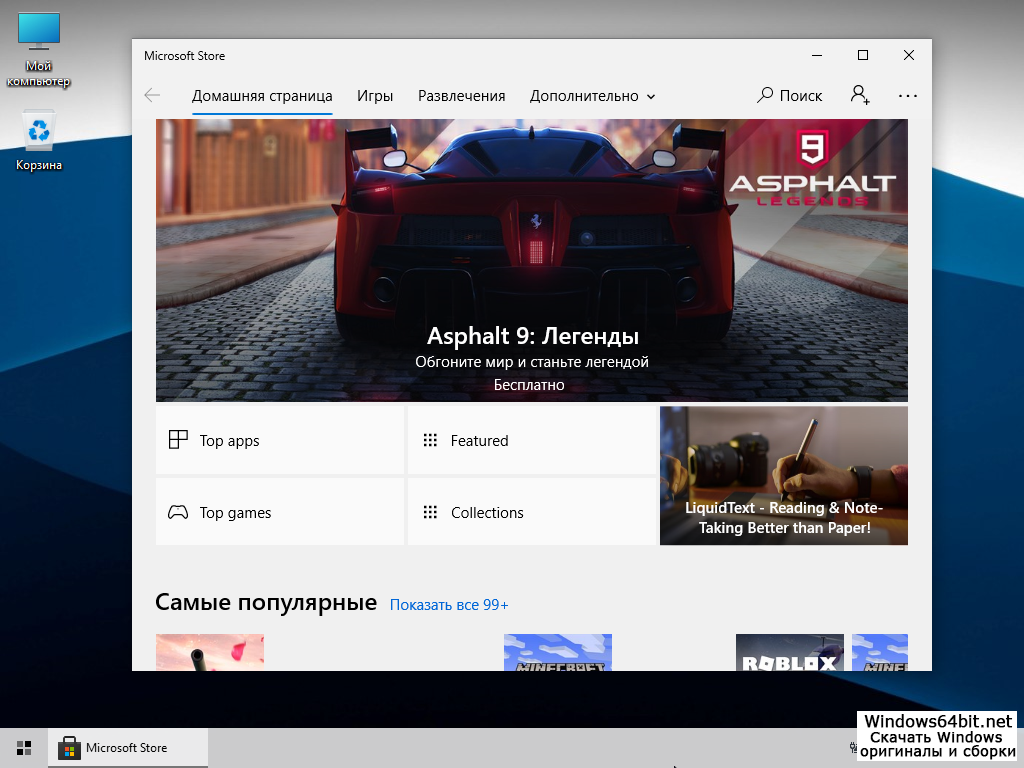The image size is (1024, 768).
Task: Switch to the Развлечения tab
Action: [461, 96]
